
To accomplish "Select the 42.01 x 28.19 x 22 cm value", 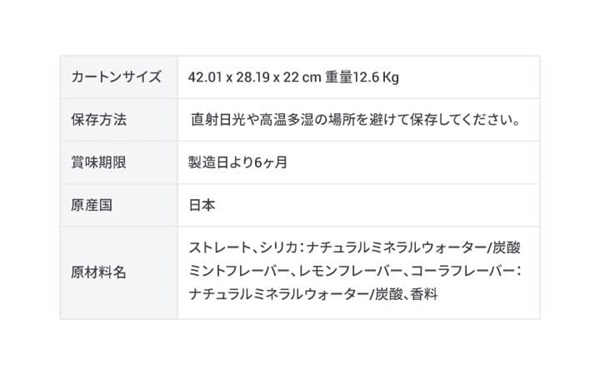I will (254, 77).
